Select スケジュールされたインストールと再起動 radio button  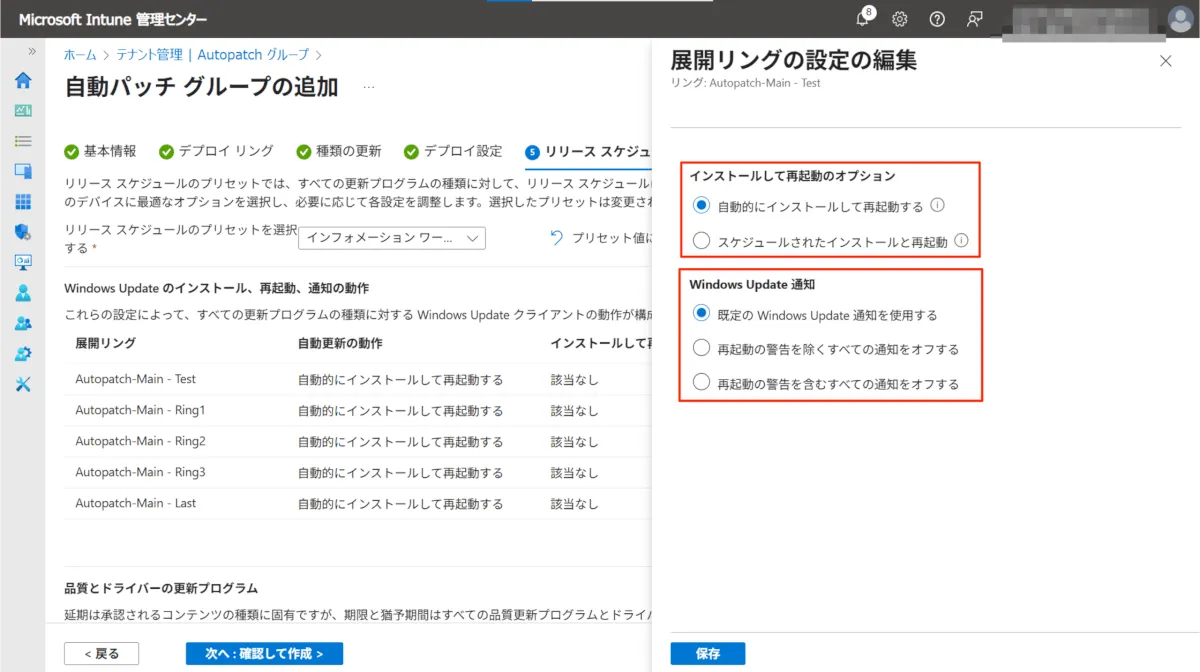point(702,241)
